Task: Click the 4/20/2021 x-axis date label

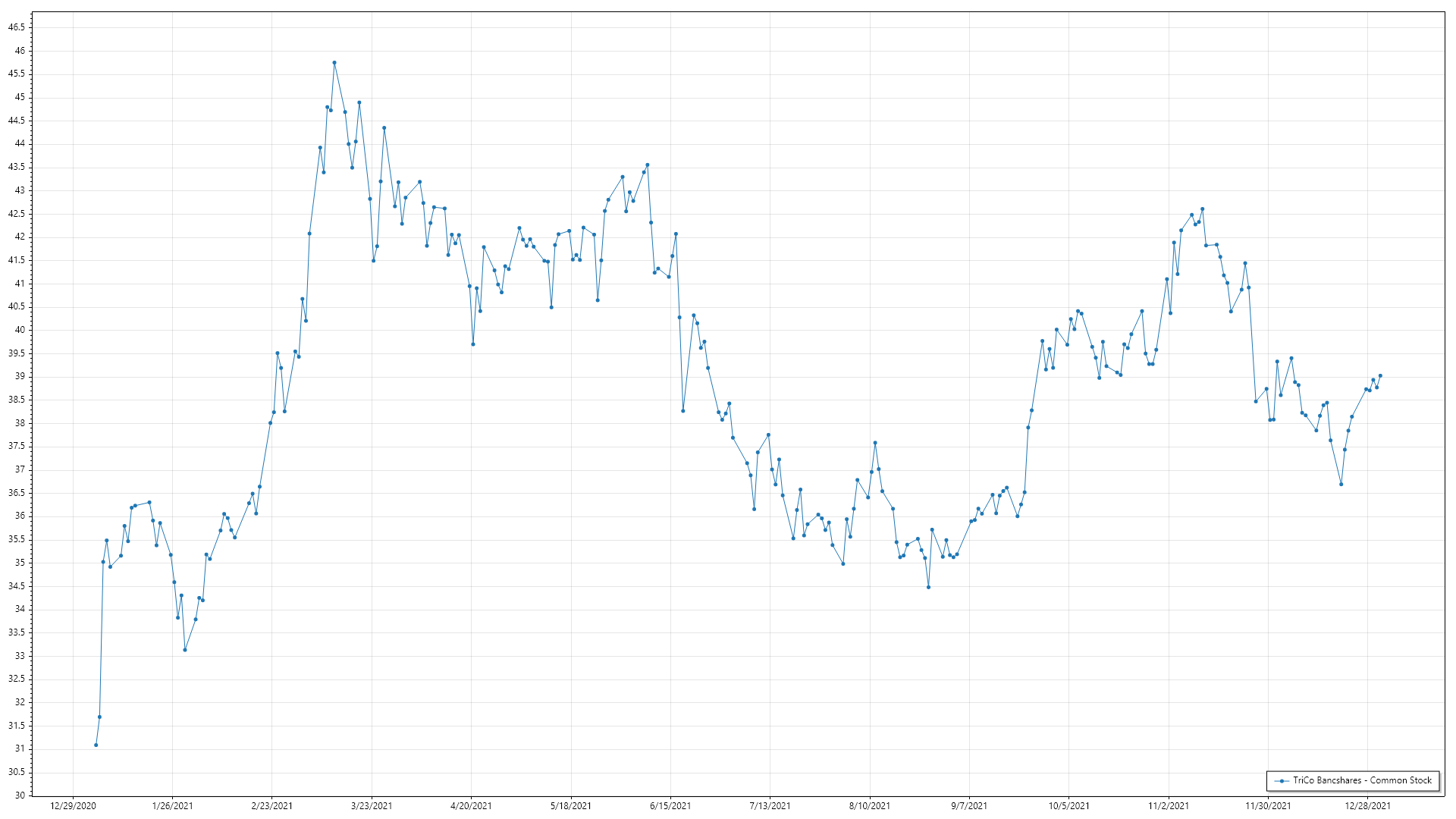Action: [471, 806]
